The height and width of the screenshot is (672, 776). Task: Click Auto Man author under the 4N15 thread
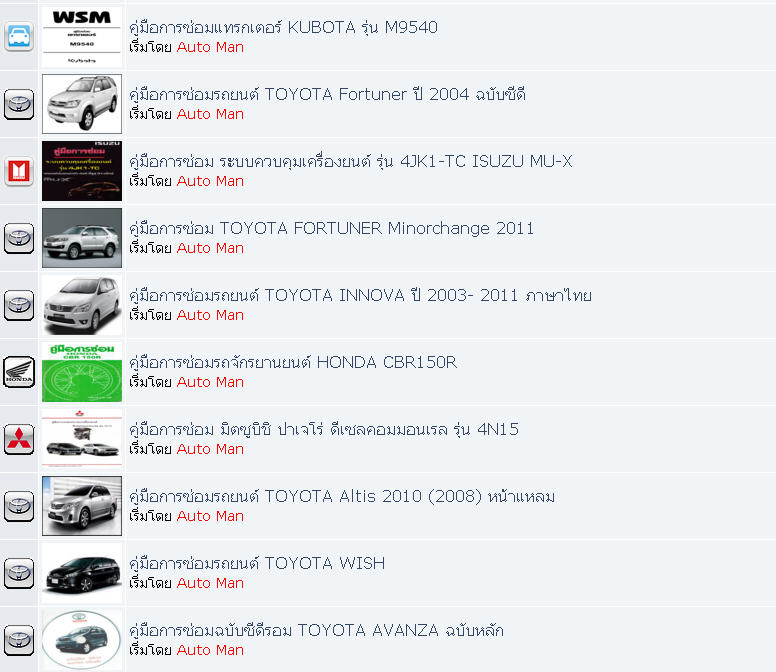coord(210,449)
